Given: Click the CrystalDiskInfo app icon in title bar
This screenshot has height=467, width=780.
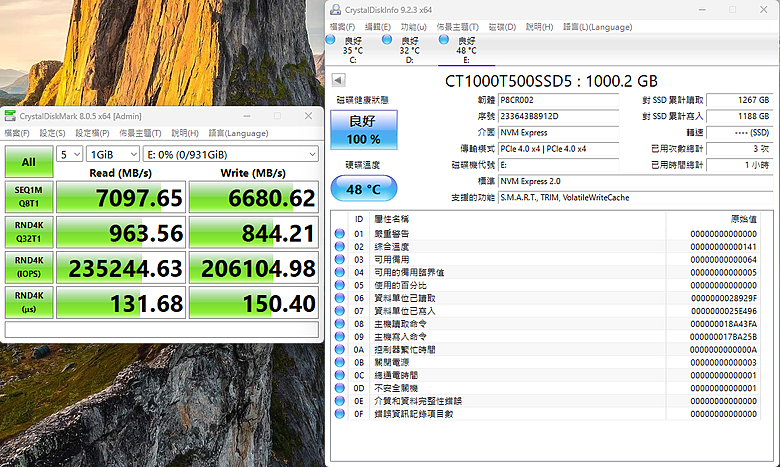Looking at the screenshot, I should (x=336, y=9).
